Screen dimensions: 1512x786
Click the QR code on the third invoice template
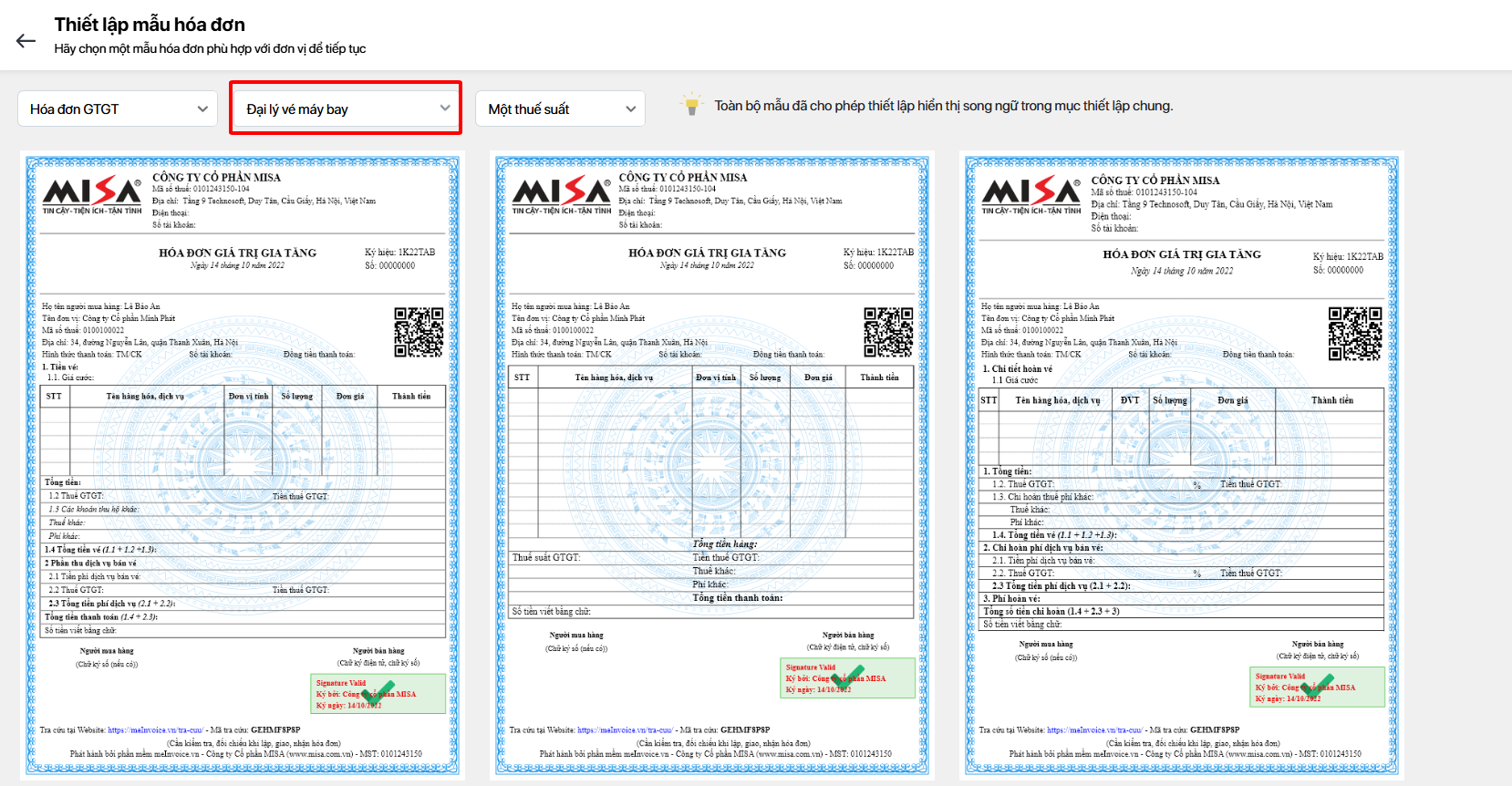click(1355, 334)
